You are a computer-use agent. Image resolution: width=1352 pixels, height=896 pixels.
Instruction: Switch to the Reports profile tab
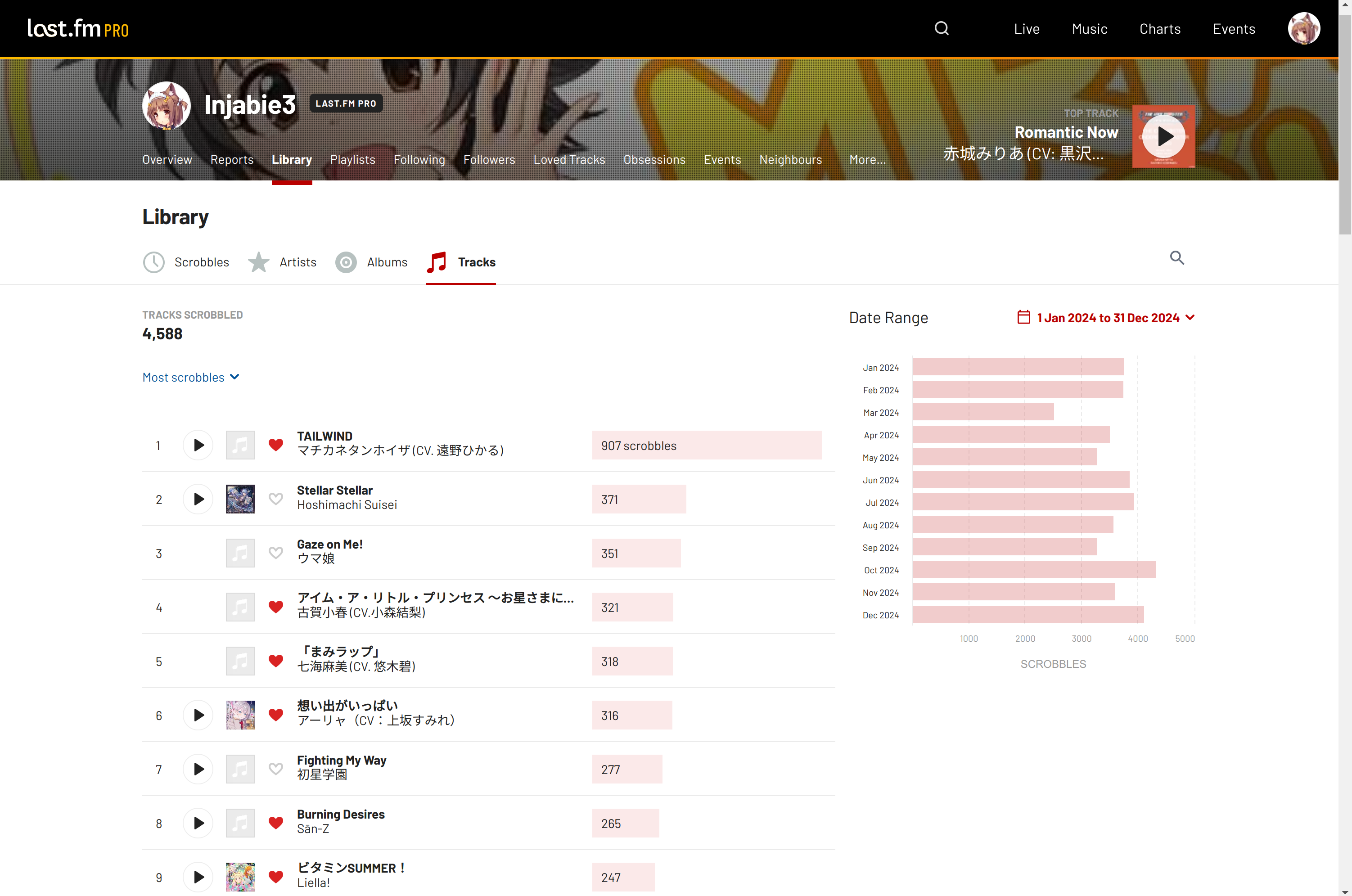point(232,160)
